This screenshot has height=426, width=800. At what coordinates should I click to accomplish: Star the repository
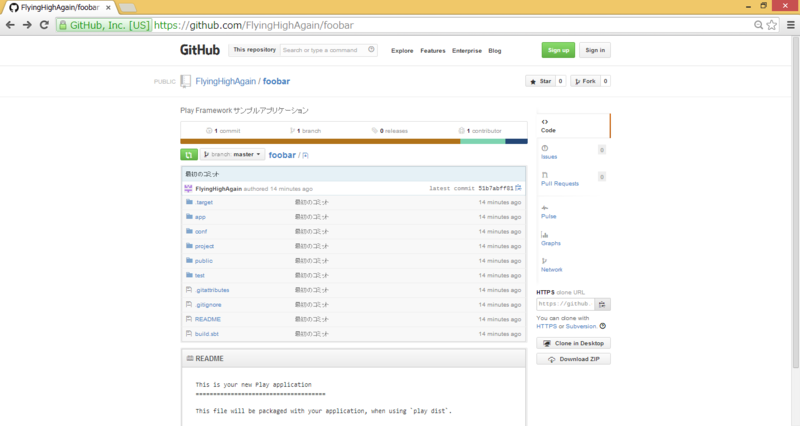tap(540, 81)
